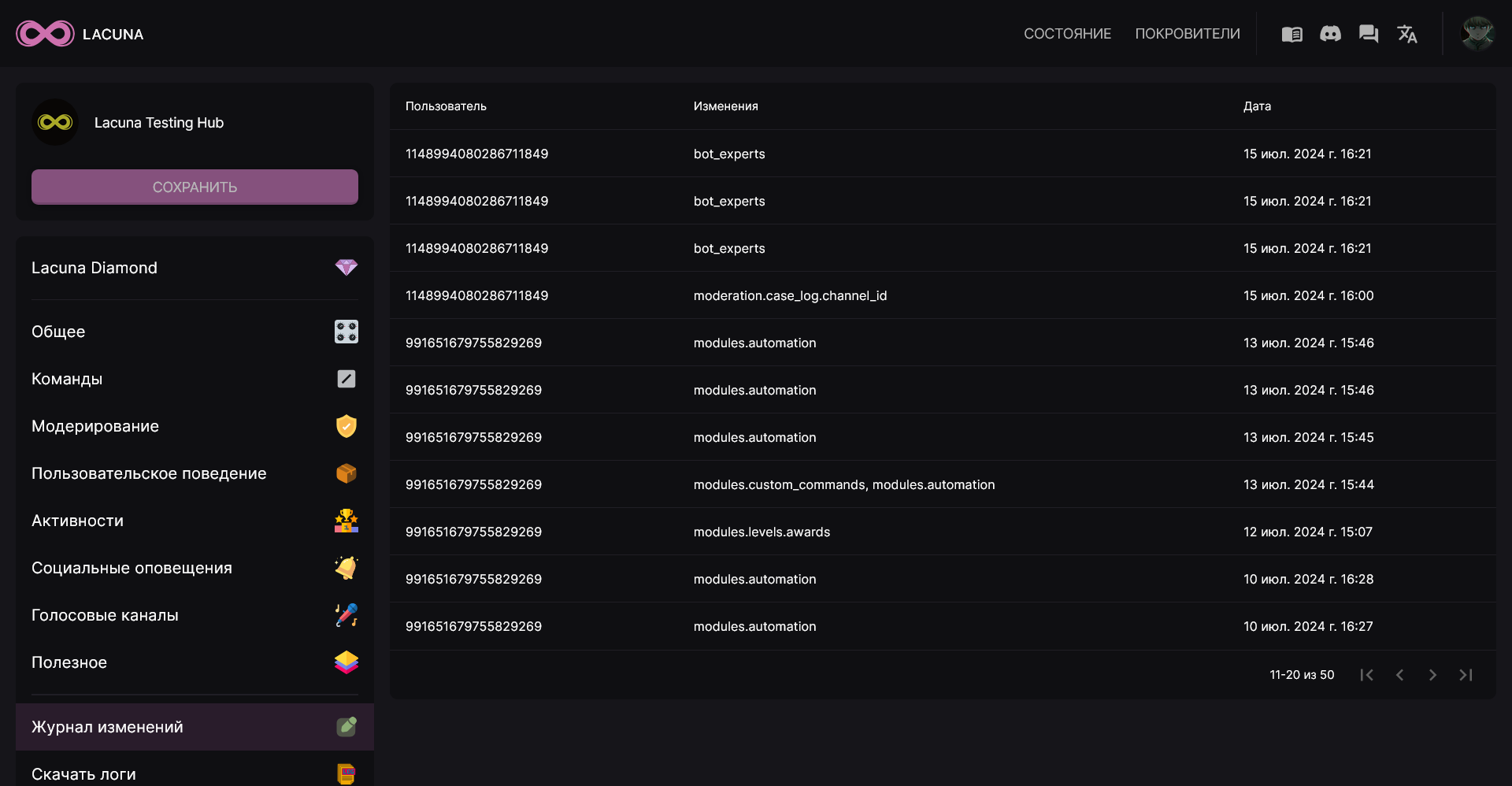Click the Активности trophy icon

(x=346, y=521)
